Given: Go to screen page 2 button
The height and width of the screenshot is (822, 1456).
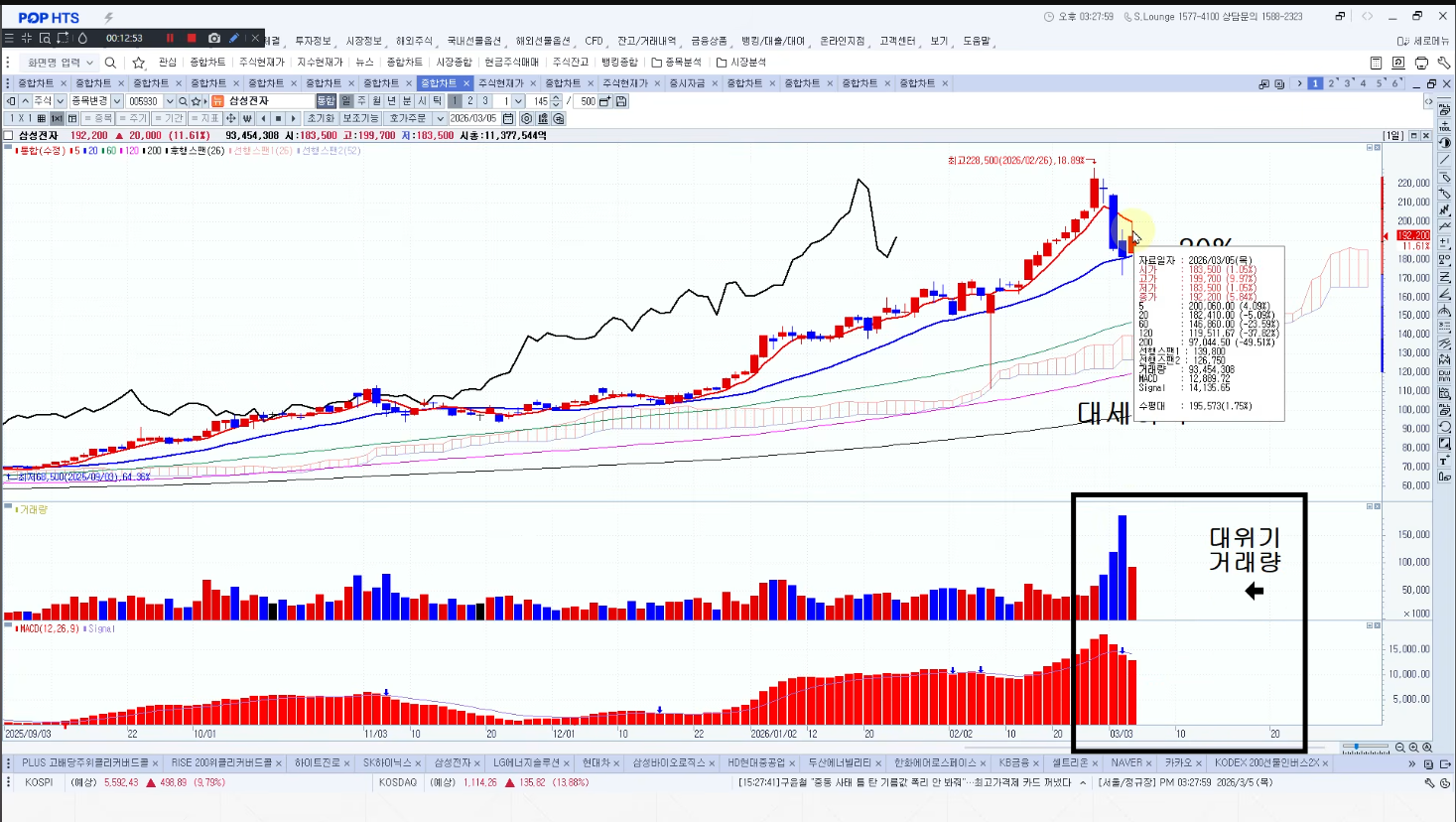Looking at the screenshot, I should pos(1332,83).
